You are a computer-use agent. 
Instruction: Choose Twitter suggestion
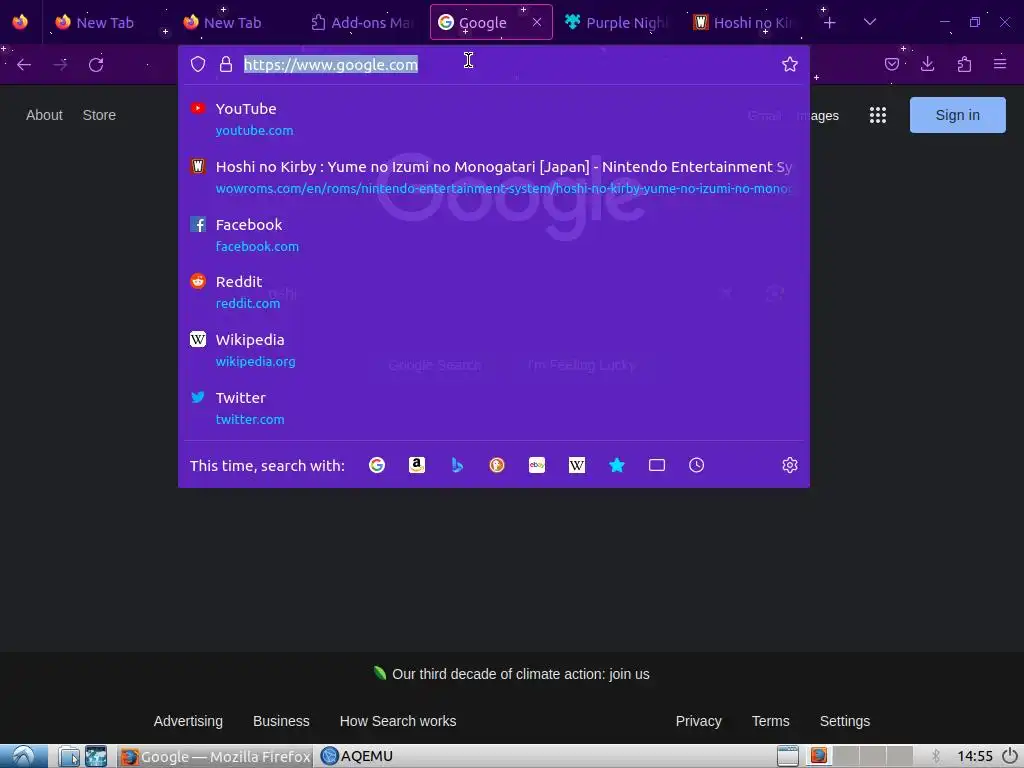494,408
